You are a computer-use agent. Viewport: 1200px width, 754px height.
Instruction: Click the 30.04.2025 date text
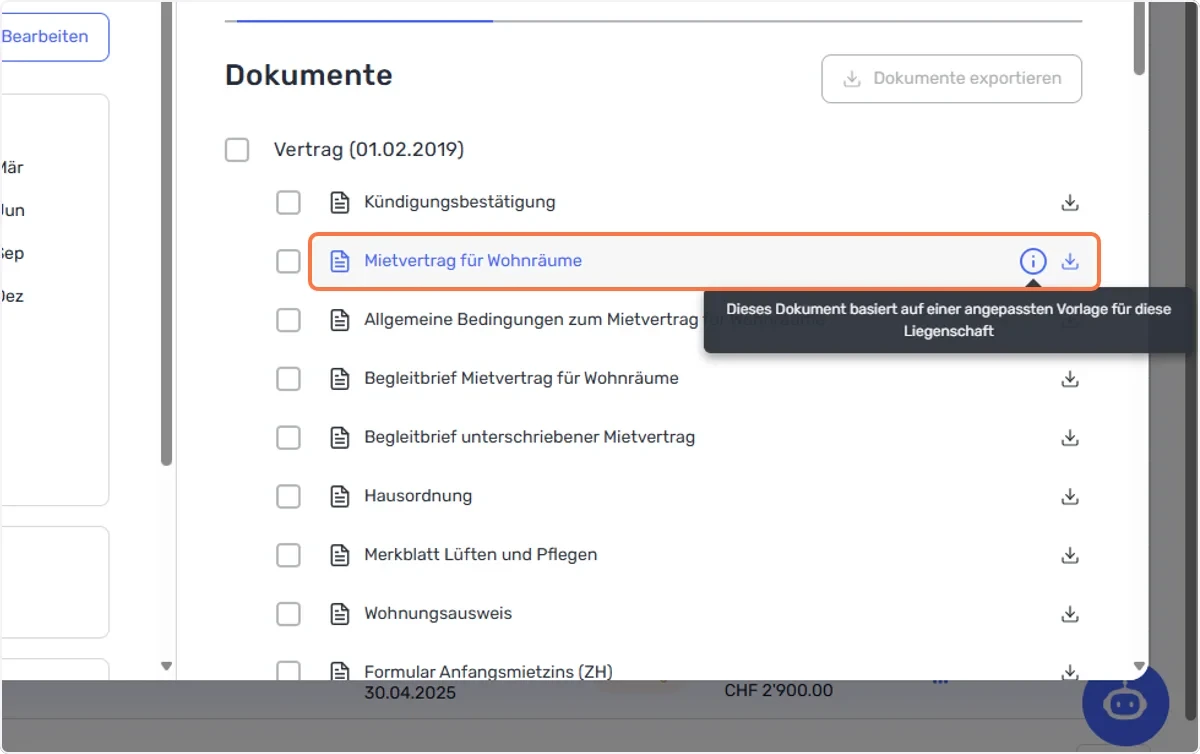tap(408, 691)
